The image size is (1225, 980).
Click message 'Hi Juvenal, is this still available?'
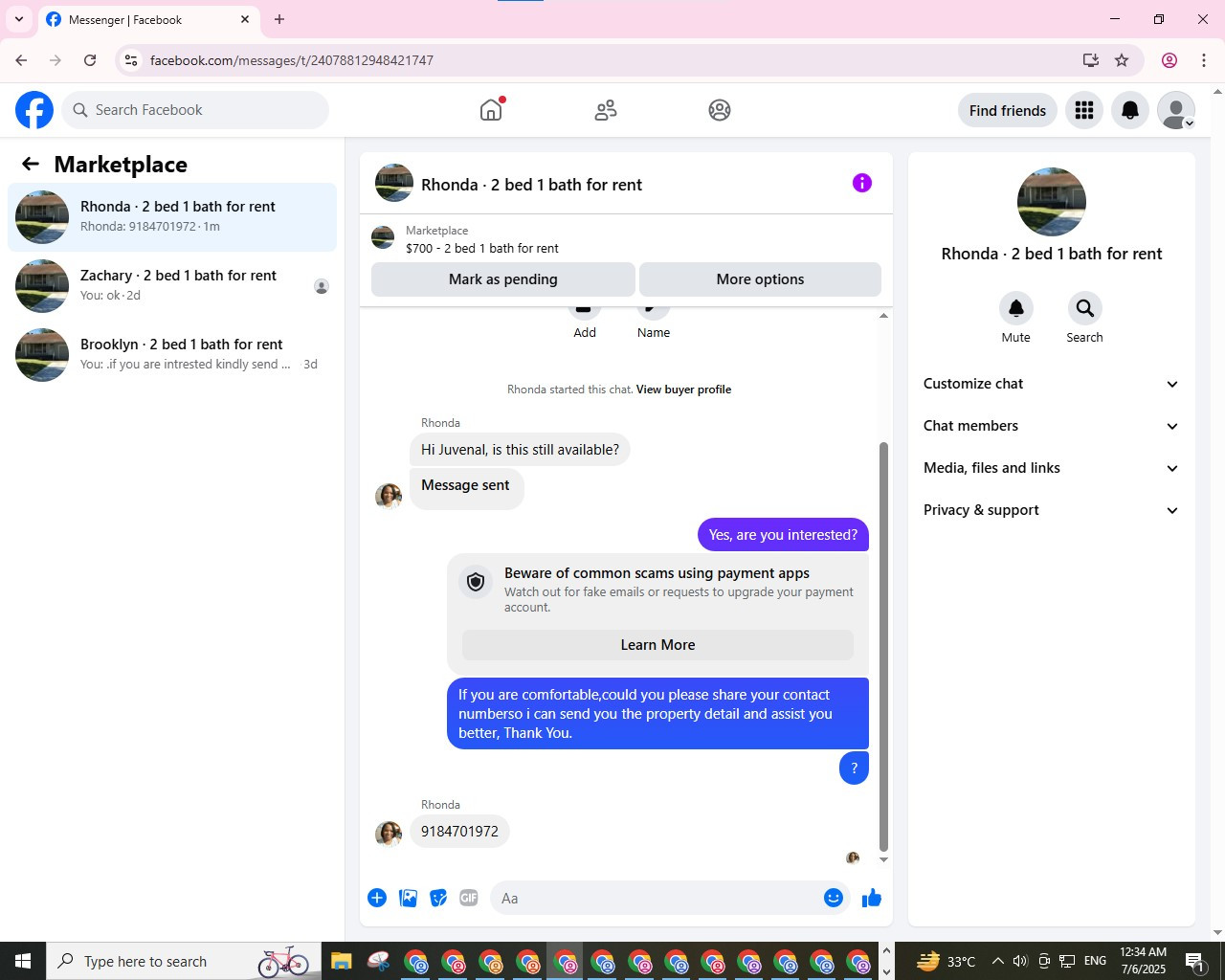coord(520,450)
